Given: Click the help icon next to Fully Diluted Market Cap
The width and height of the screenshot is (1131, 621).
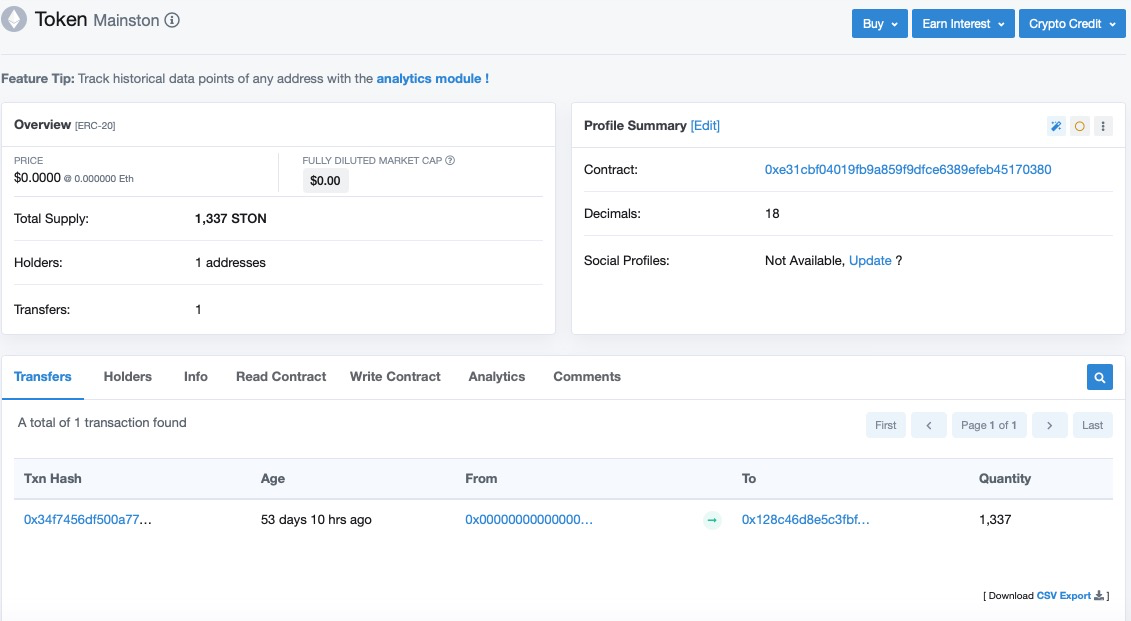Looking at the screenshot, I should [450, 160].
